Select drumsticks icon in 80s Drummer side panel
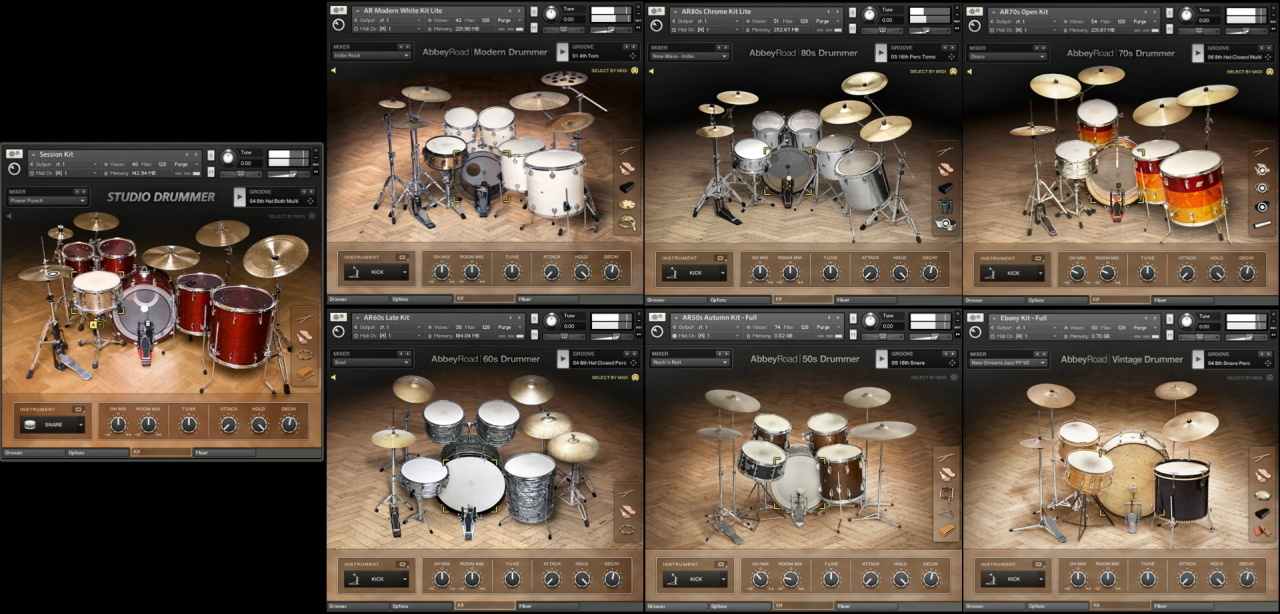The height and width of the screenshot is (614, 1280). pos(945,151)
